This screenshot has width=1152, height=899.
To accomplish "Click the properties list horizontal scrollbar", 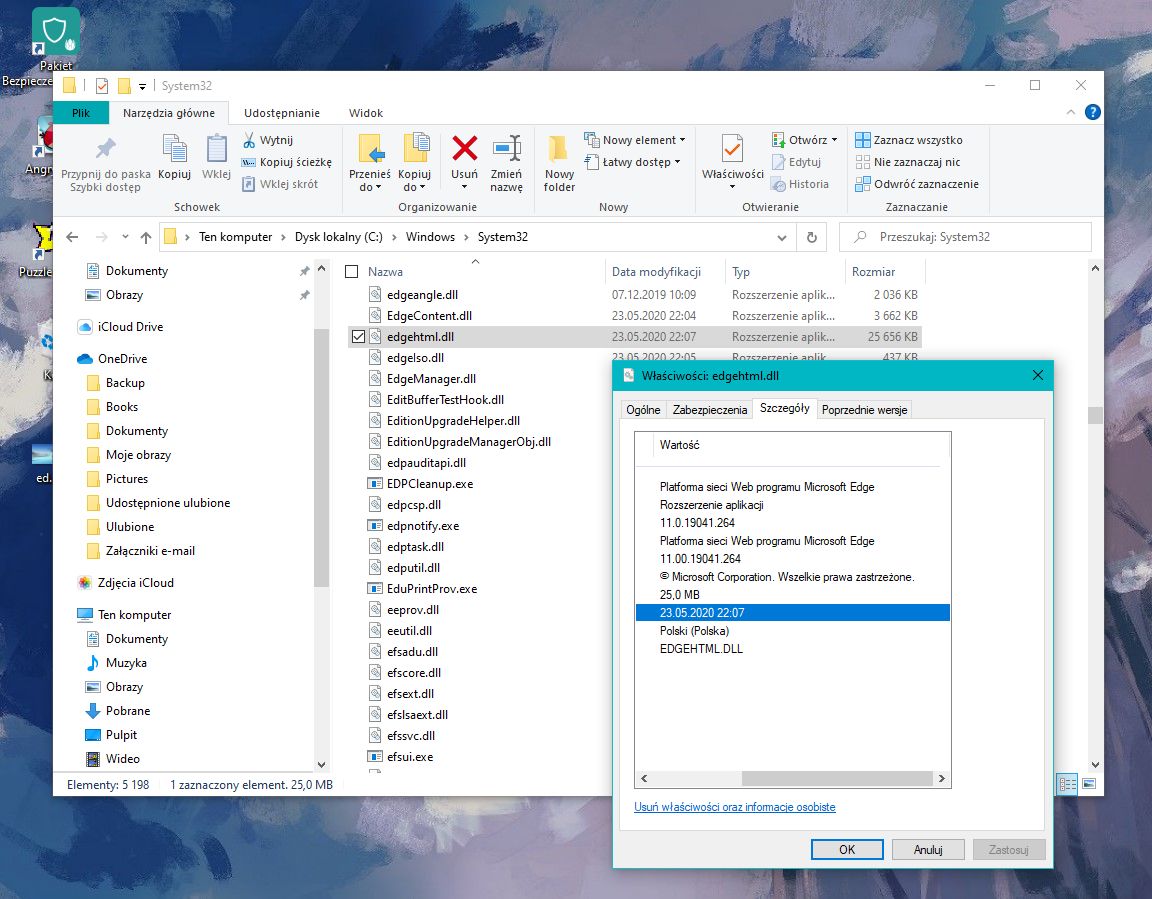I will [x=836, y=779].
